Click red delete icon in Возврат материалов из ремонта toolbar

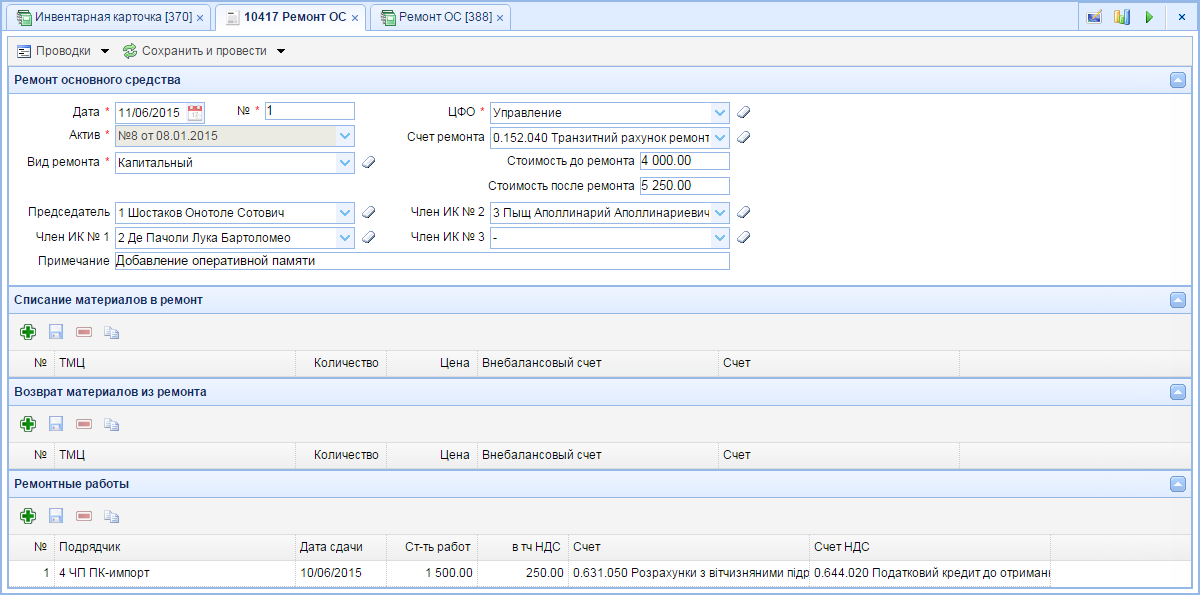coord(84,424)
